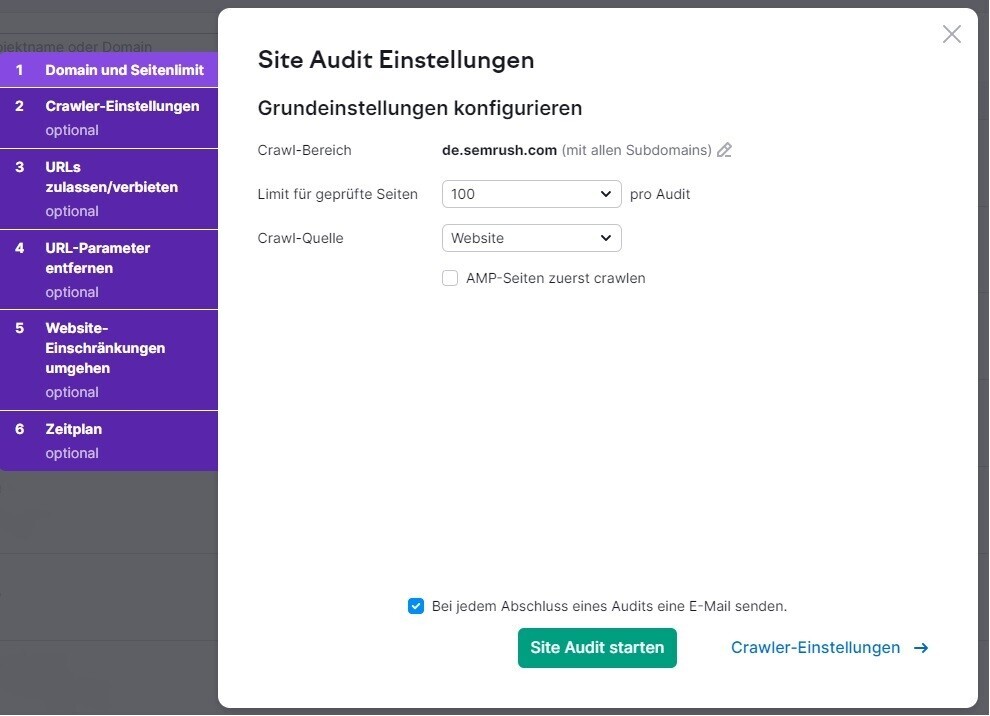Click the de.semrush.com crawl scope label
990x716 pixels.
(x=498, y=150)
